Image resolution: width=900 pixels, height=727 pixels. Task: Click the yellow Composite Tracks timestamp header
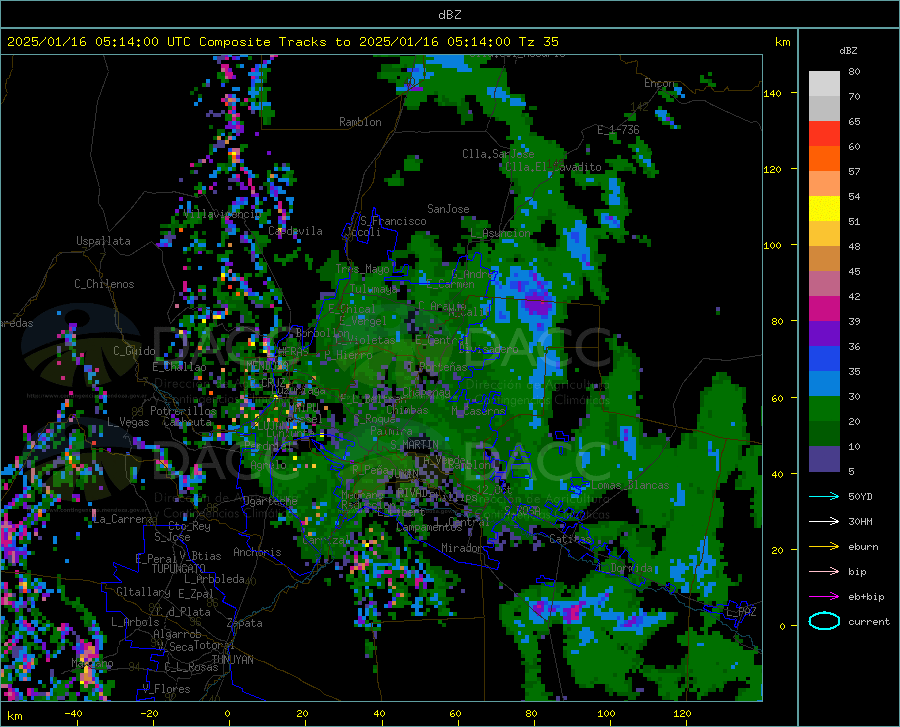282,41
